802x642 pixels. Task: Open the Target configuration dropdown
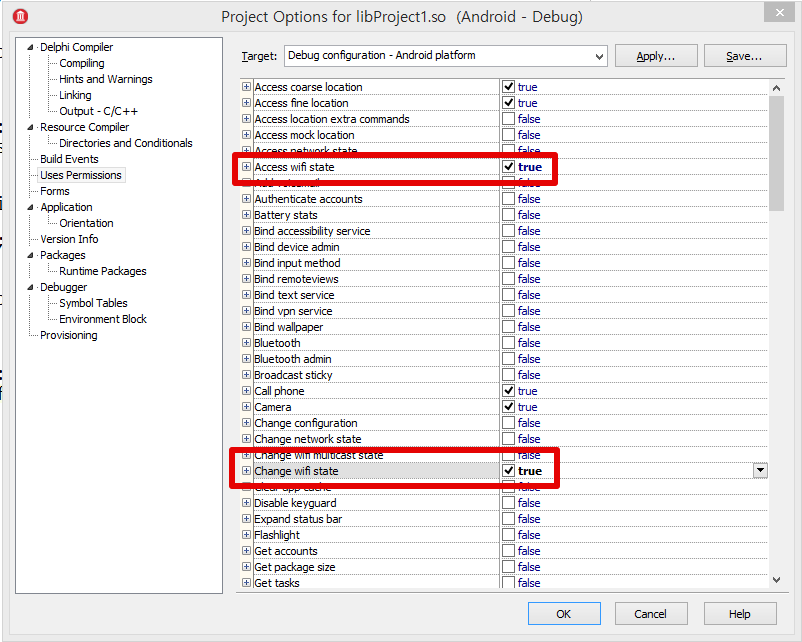click(x=599, y=56)
